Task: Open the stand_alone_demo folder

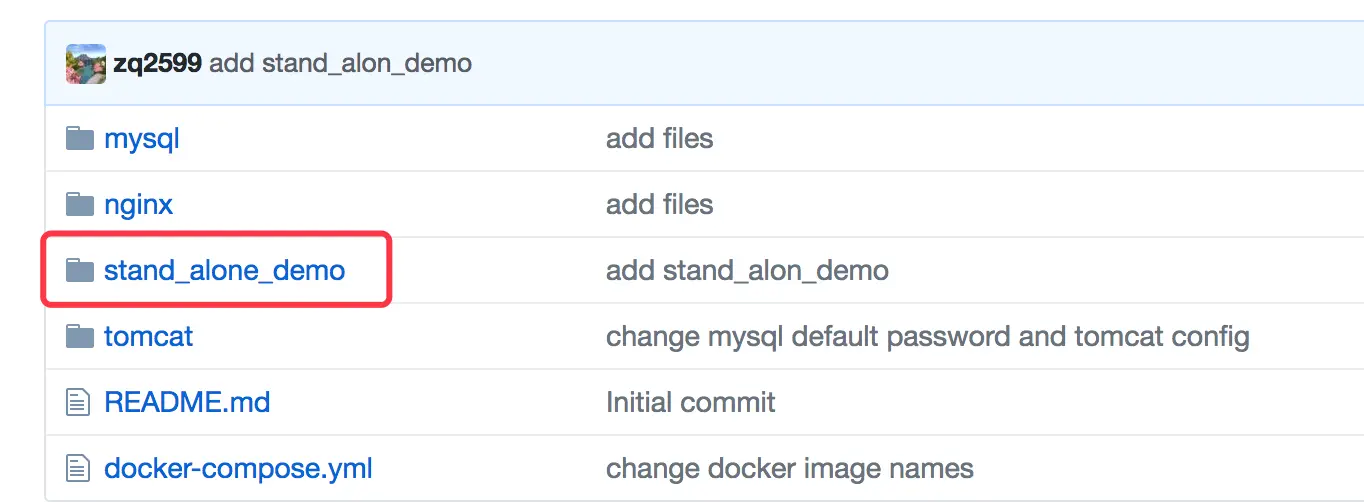Action: coord(224,270)
